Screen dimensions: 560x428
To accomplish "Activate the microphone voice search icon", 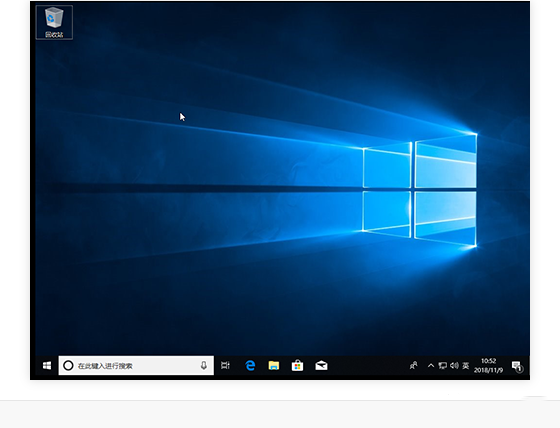I will (x=204, y=365).
